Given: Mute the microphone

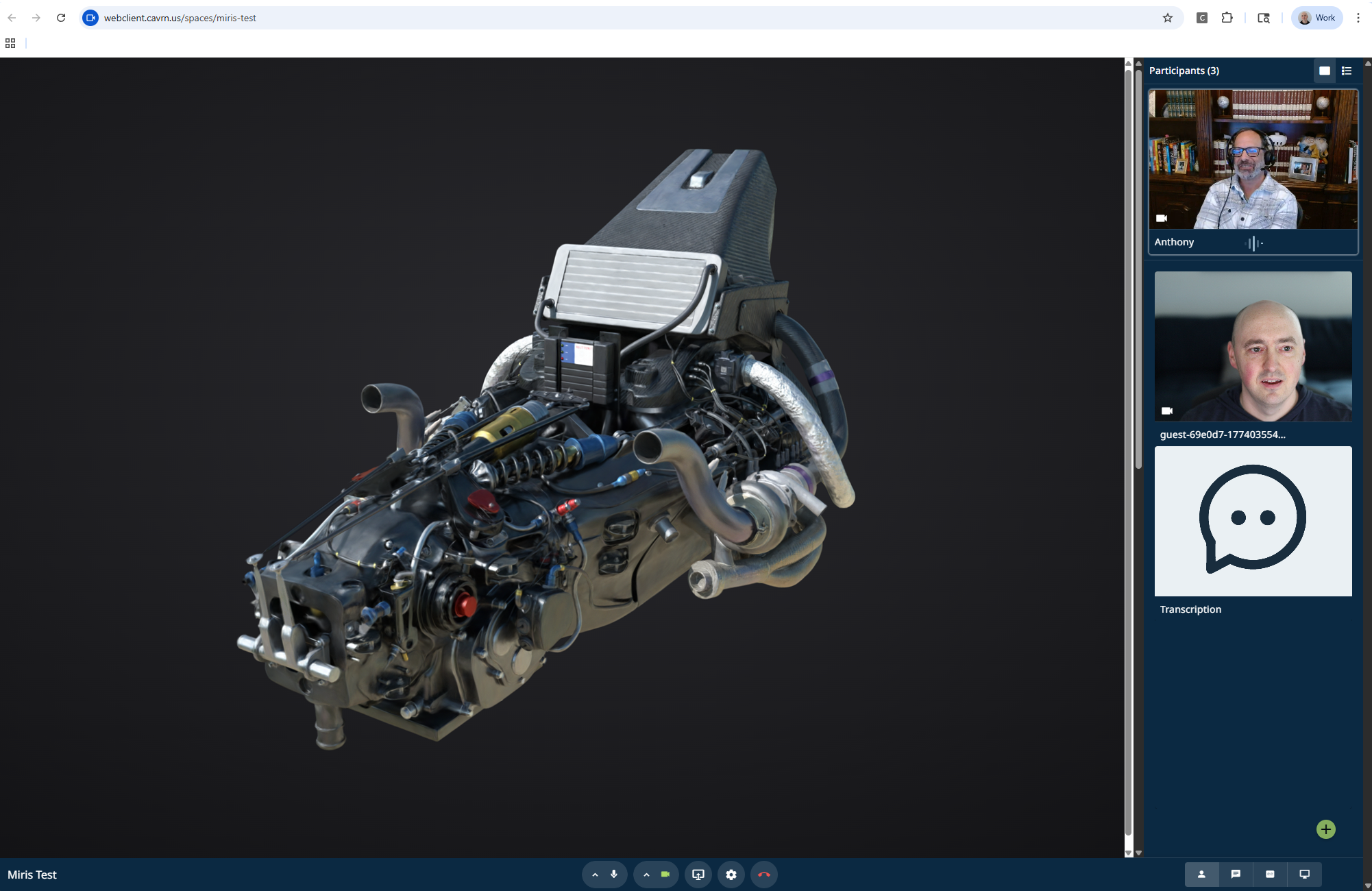Looking at the screenshot, I should [614, 875].
